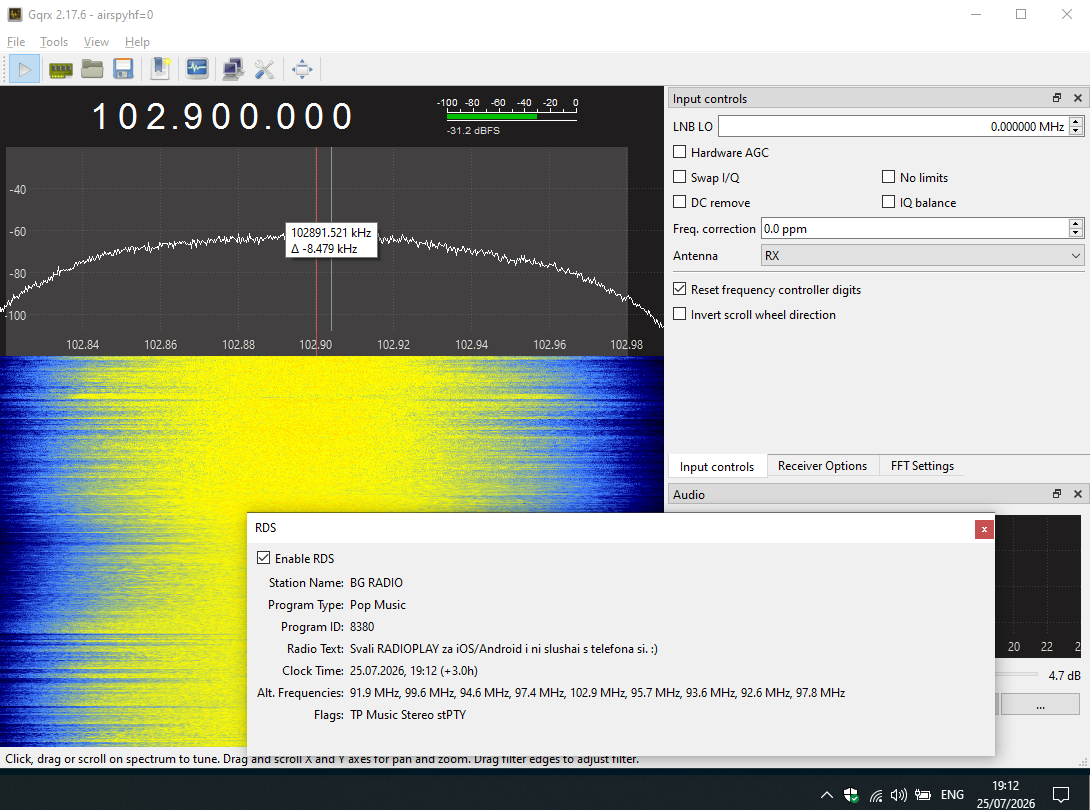Click the ellipsis button in Audio panel
This screenshot has height=810, width=1090.
1040,704
